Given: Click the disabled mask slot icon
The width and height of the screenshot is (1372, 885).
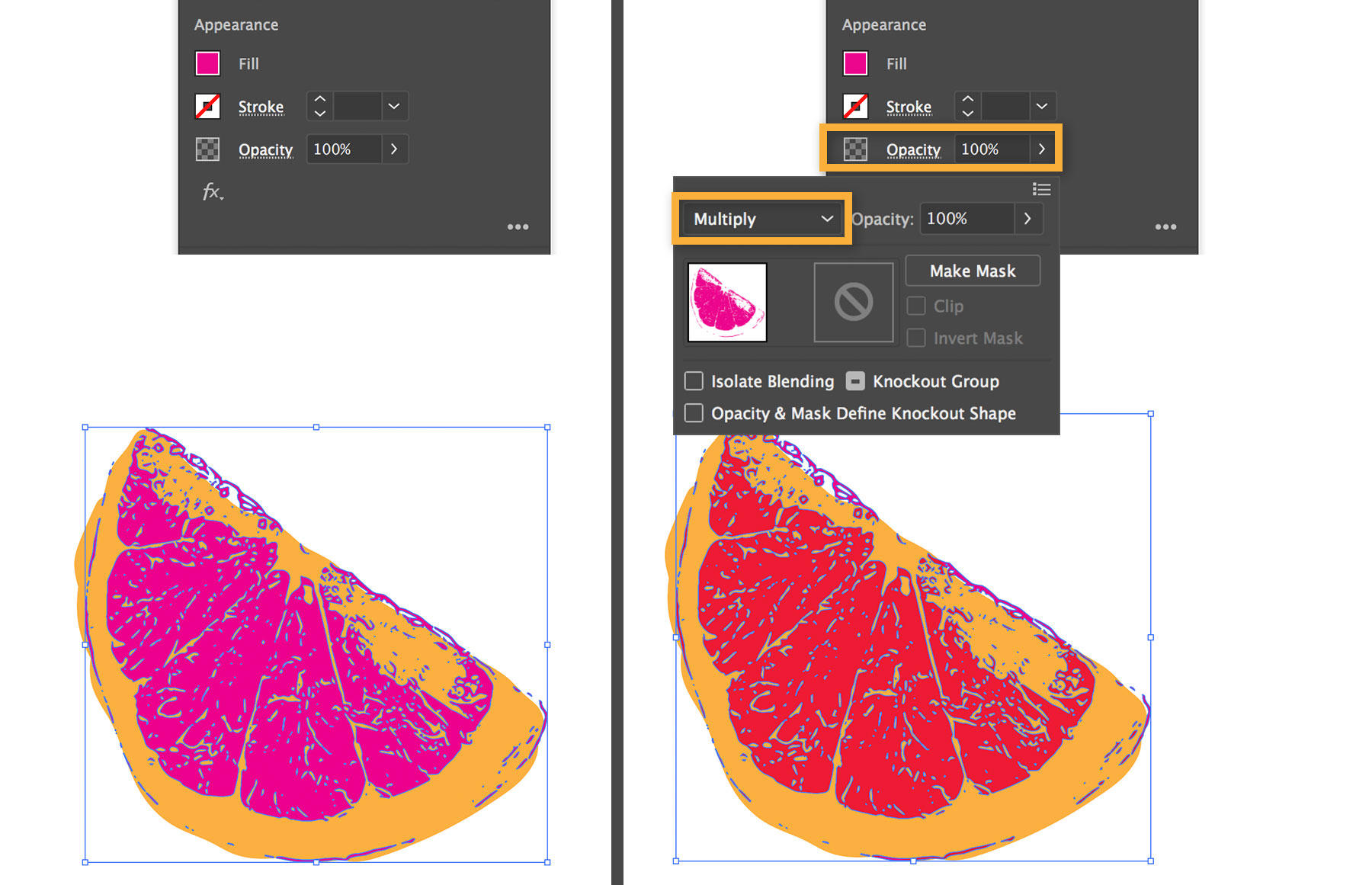Looking at the screenshot, I should pos(853,302).
